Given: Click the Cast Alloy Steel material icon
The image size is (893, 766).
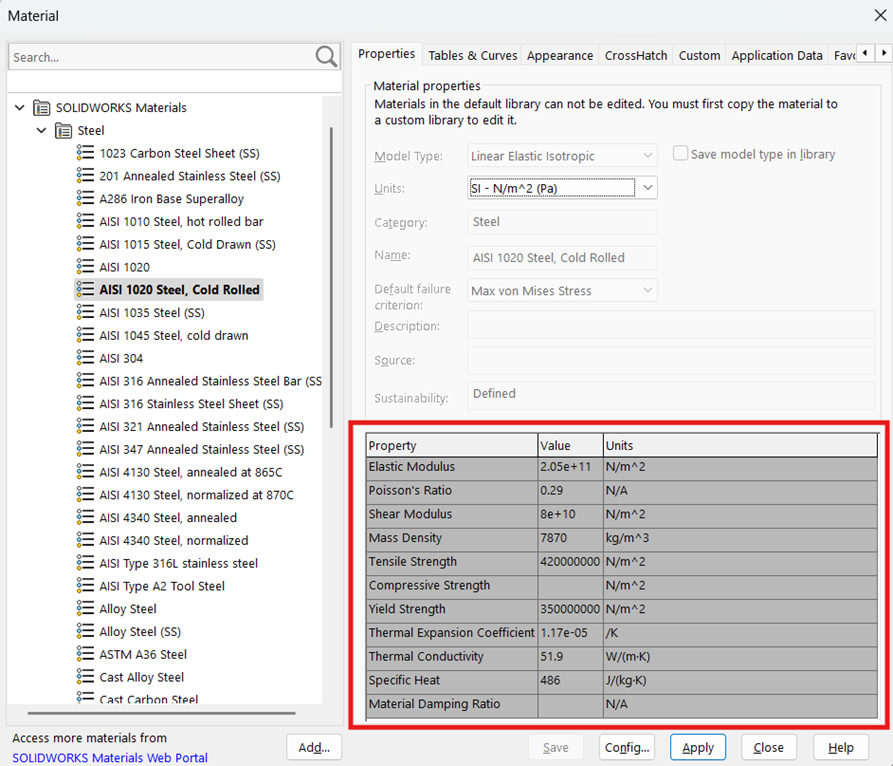Looking at the screenshot, I should point(83,677).
